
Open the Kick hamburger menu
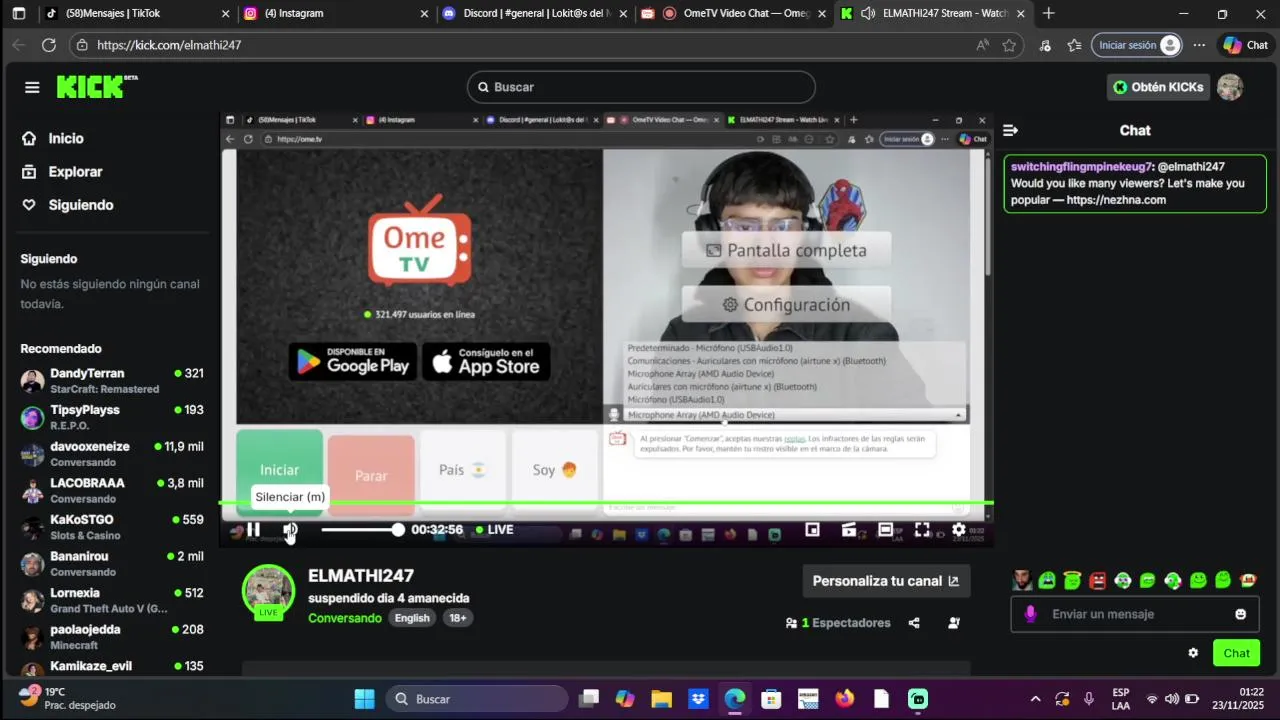click(x=32, y=87)
